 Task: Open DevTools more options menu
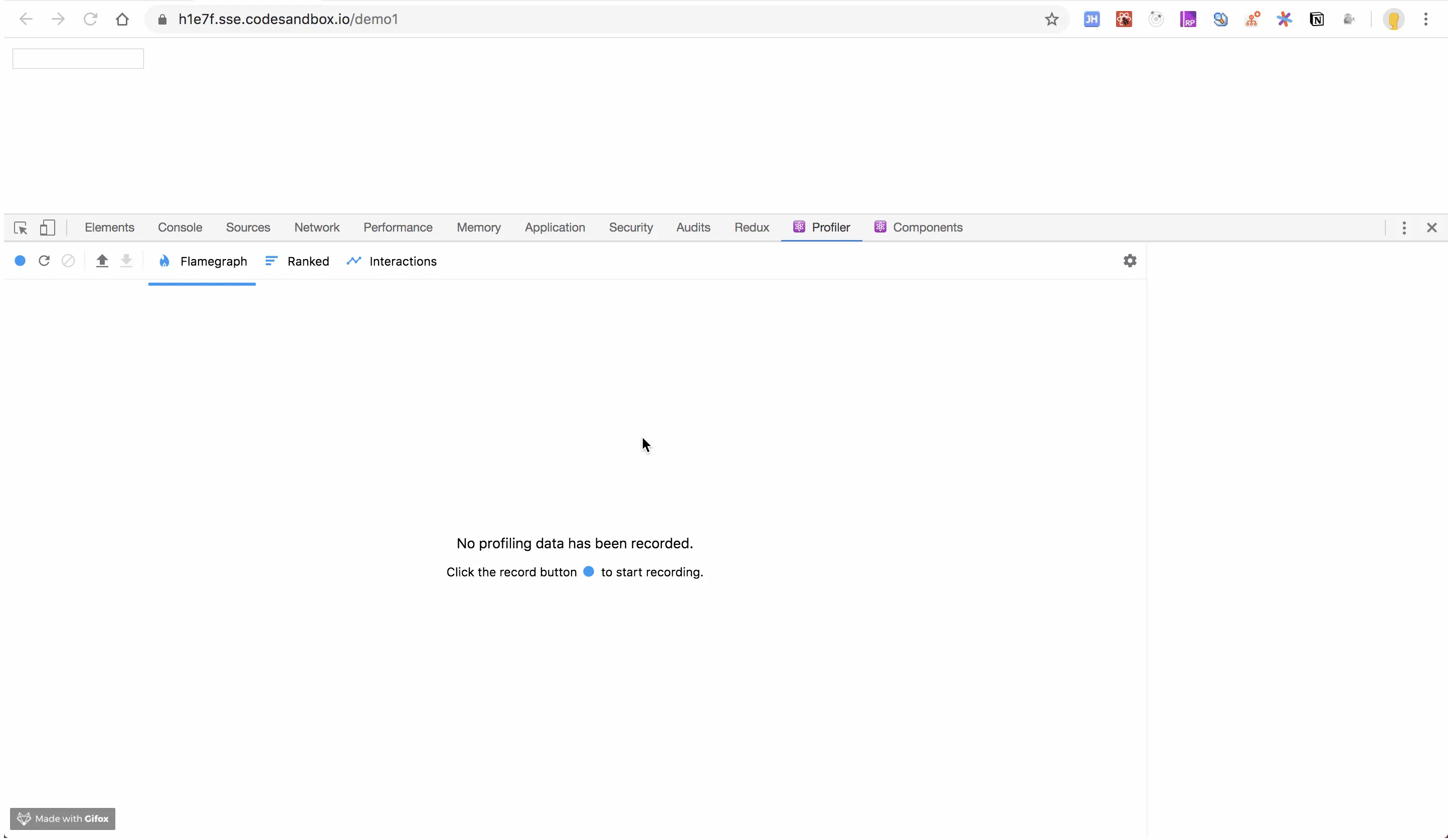tap(1404, 228)
